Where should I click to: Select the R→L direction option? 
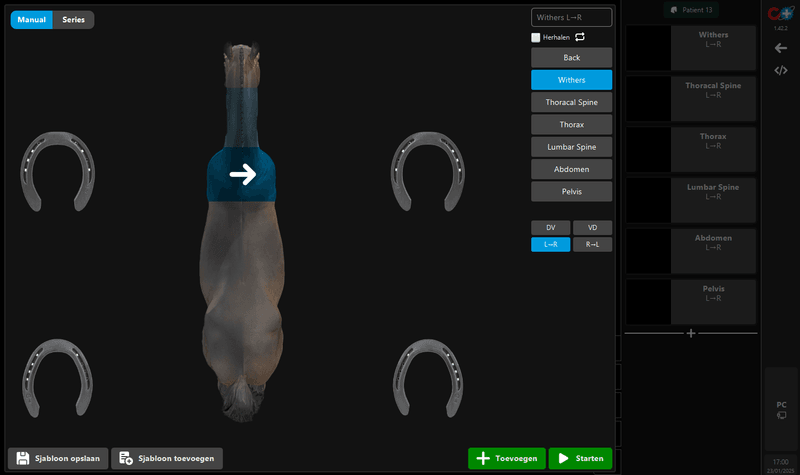point(592,244)
